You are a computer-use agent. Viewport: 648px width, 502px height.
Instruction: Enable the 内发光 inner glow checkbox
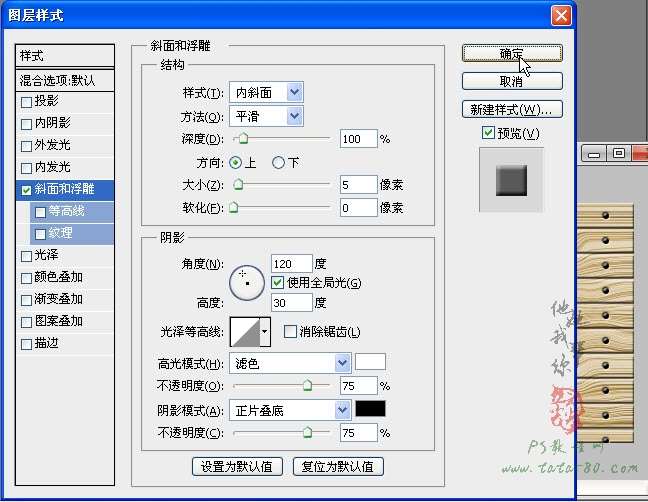click(26, 168)
